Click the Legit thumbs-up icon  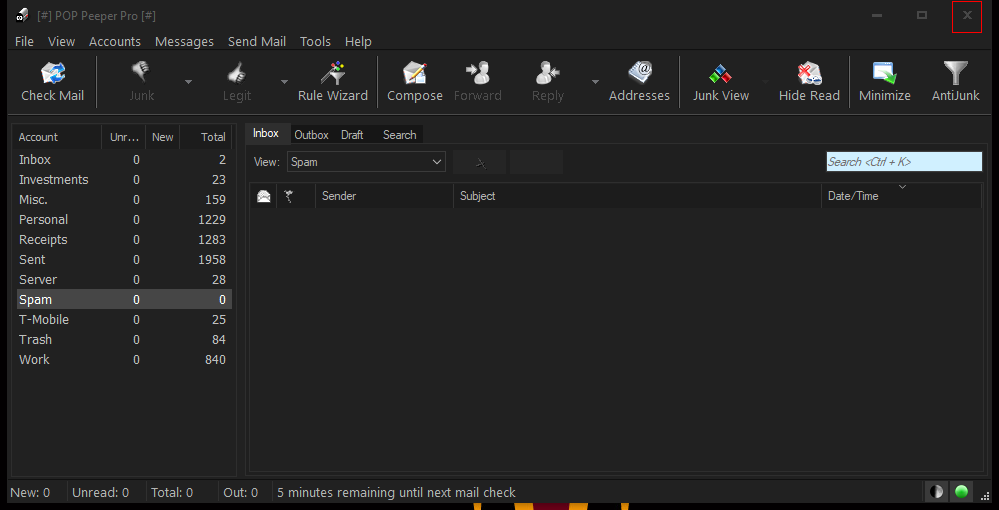[x=236, y=73]
